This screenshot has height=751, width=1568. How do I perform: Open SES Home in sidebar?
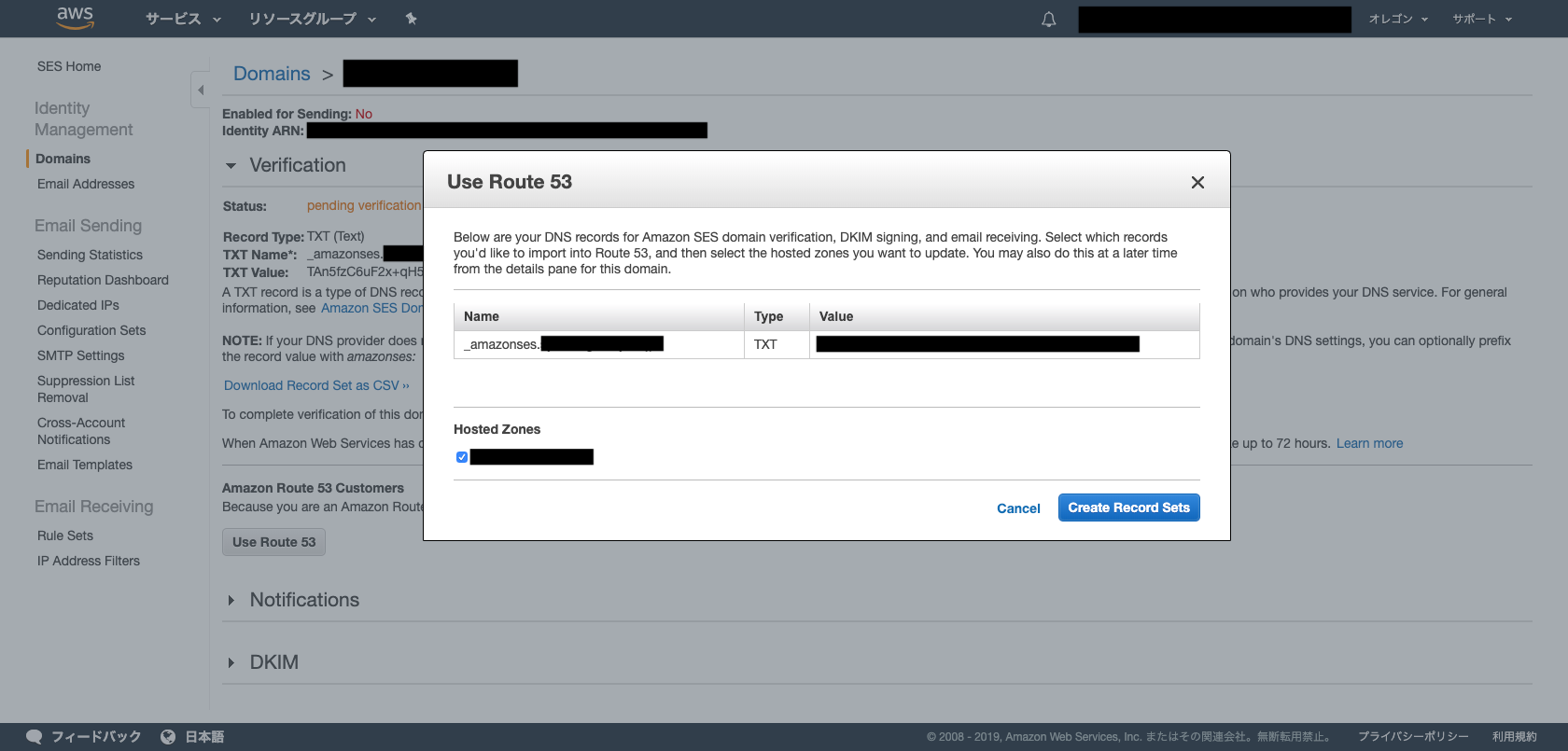(69, 66)
